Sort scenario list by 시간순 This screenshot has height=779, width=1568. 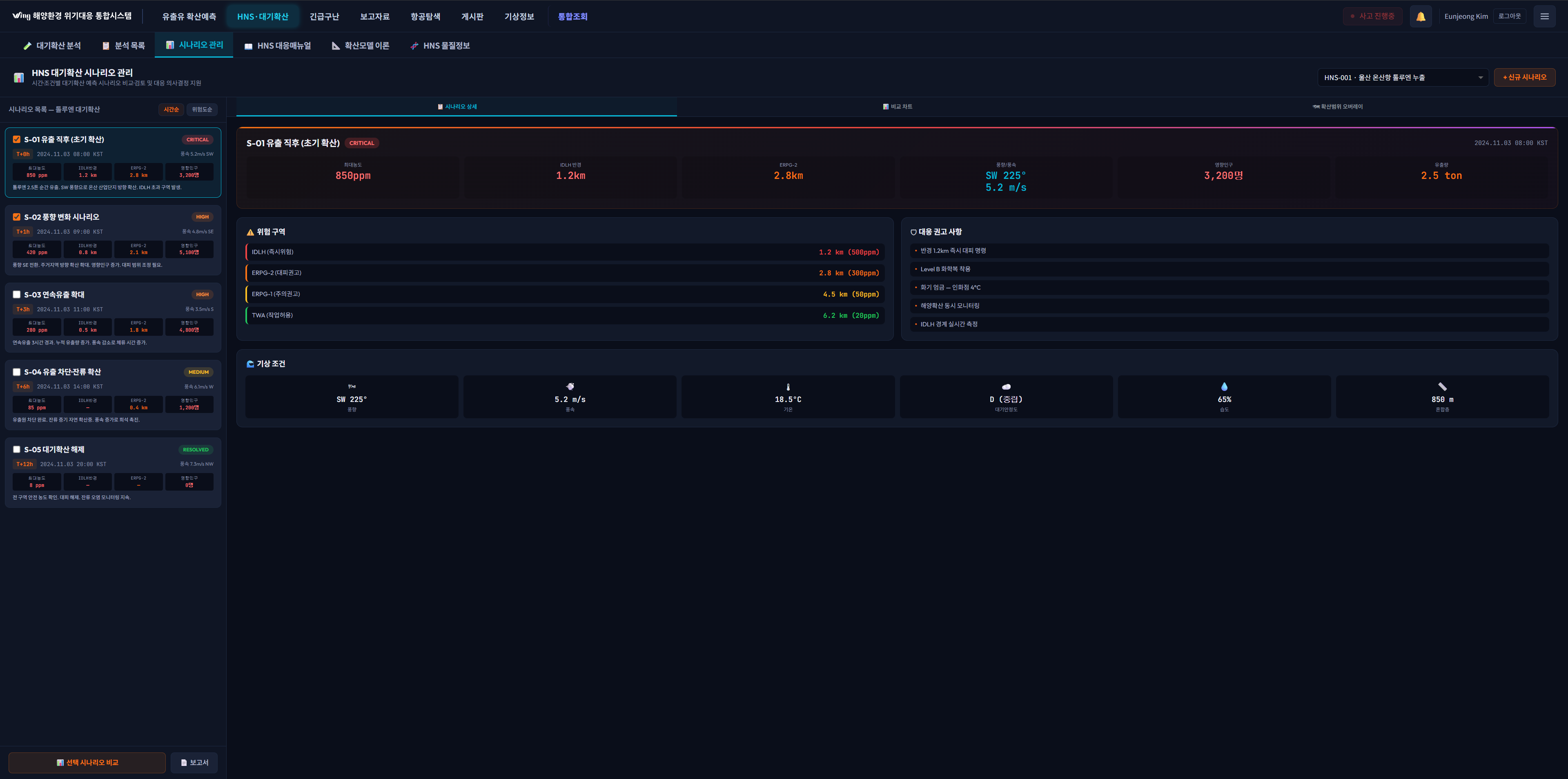coord(171,109)
